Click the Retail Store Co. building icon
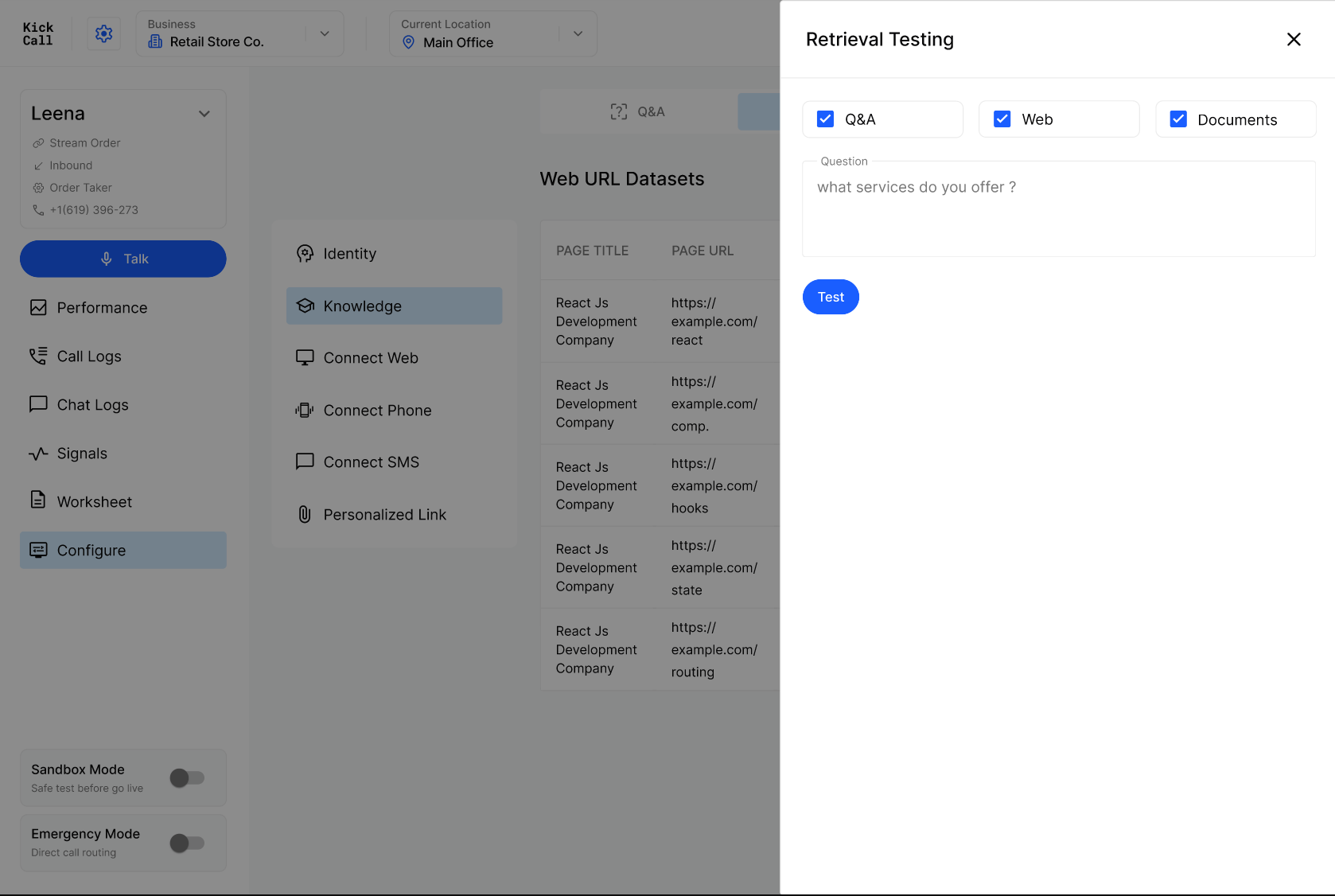Viewport: 1335px width, 896px height. [155, 41]
